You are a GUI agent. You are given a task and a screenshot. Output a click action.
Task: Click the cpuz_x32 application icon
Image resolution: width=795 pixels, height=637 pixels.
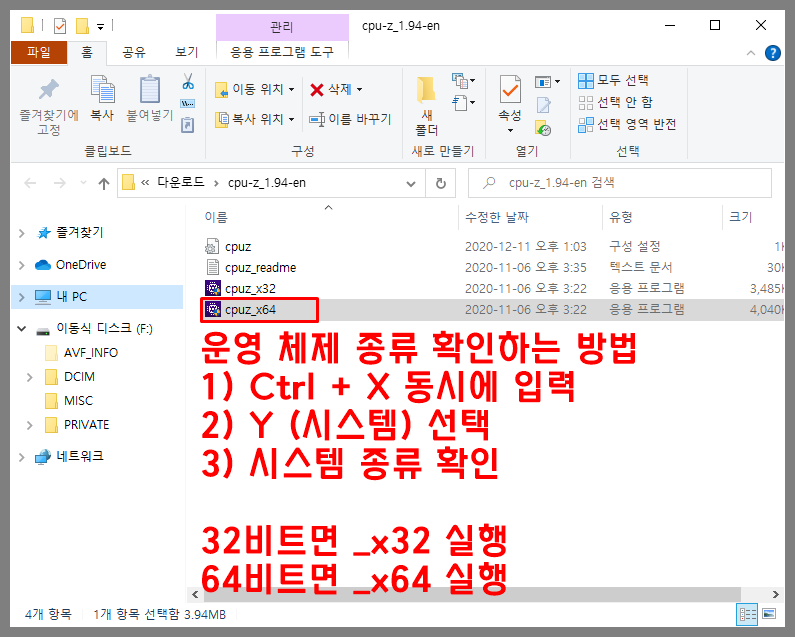click(x=212, y=288)
